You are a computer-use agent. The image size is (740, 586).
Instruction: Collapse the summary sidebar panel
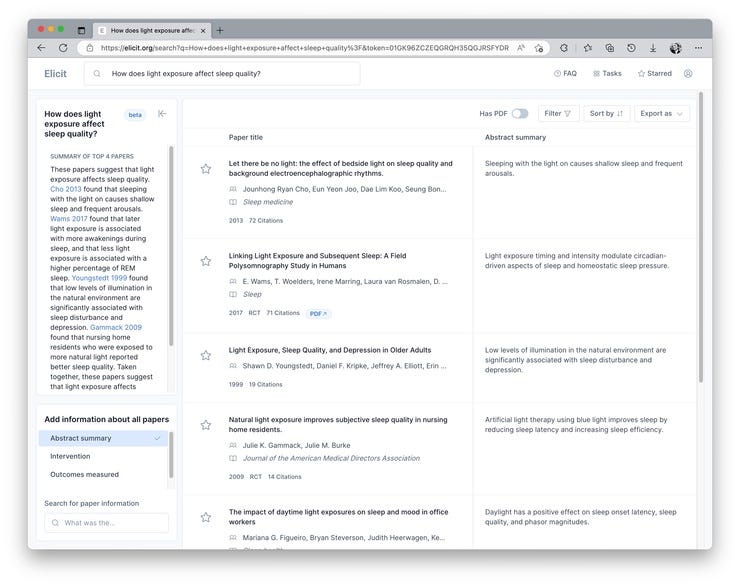tap(162, 114)
